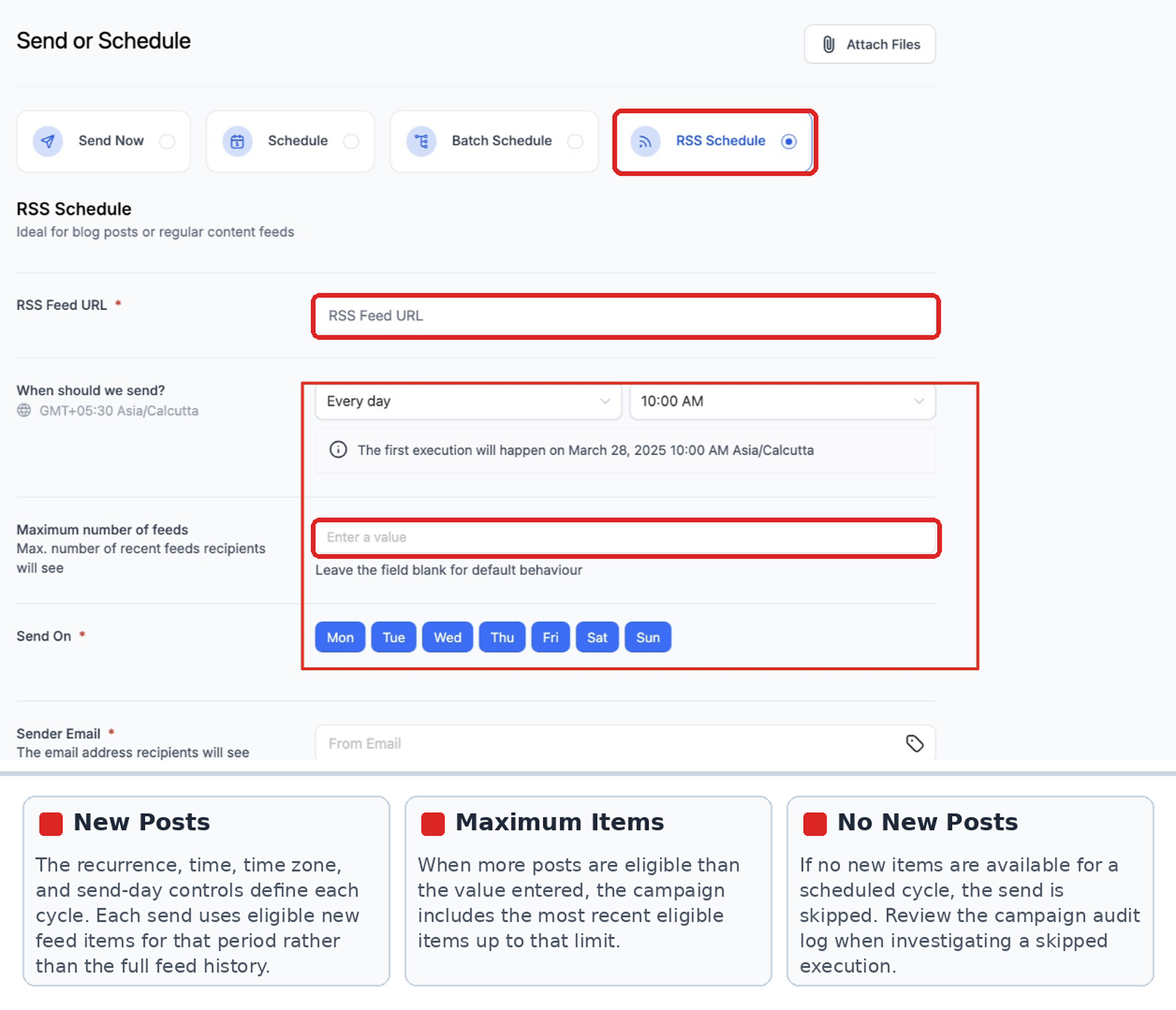Click the calendar icon on Schedule card

point(237,141)
